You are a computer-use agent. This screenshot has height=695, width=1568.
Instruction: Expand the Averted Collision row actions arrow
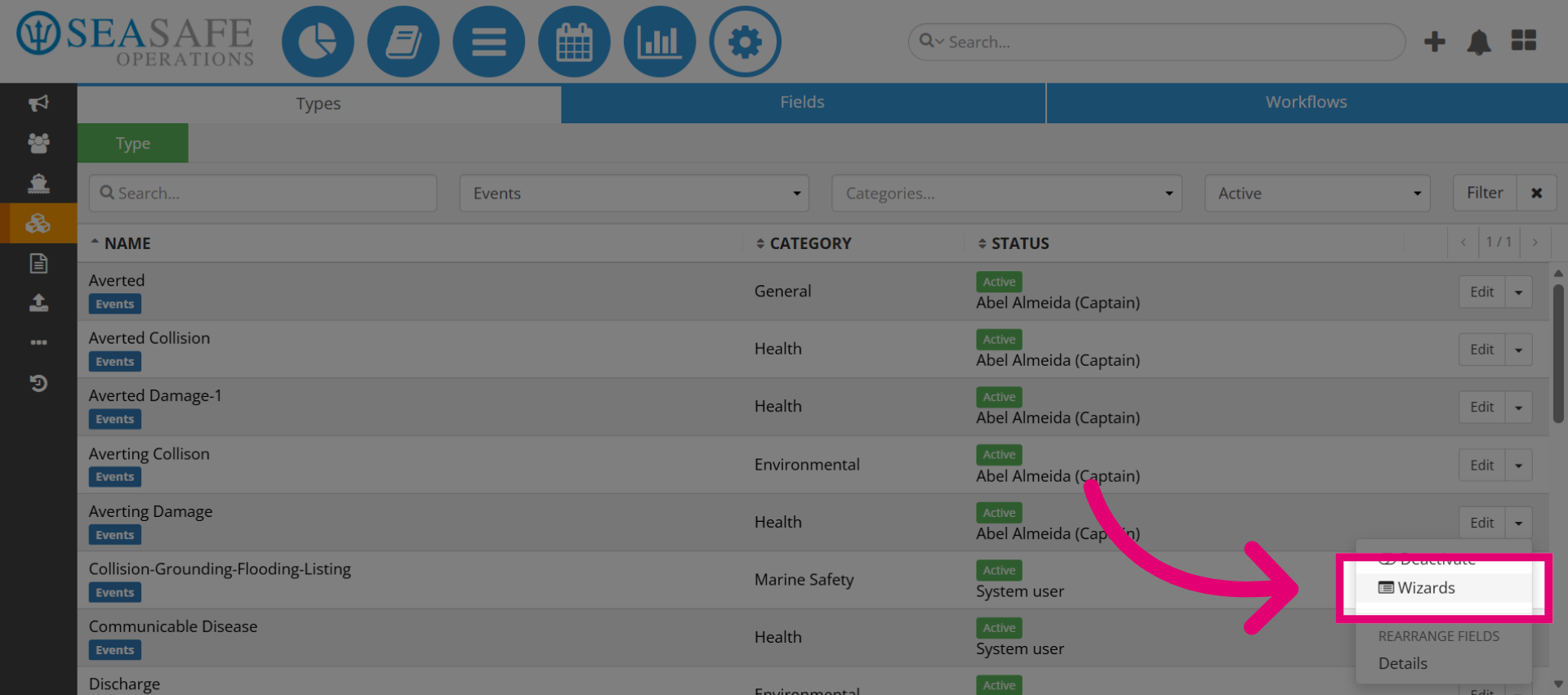tap(1518, 350)
